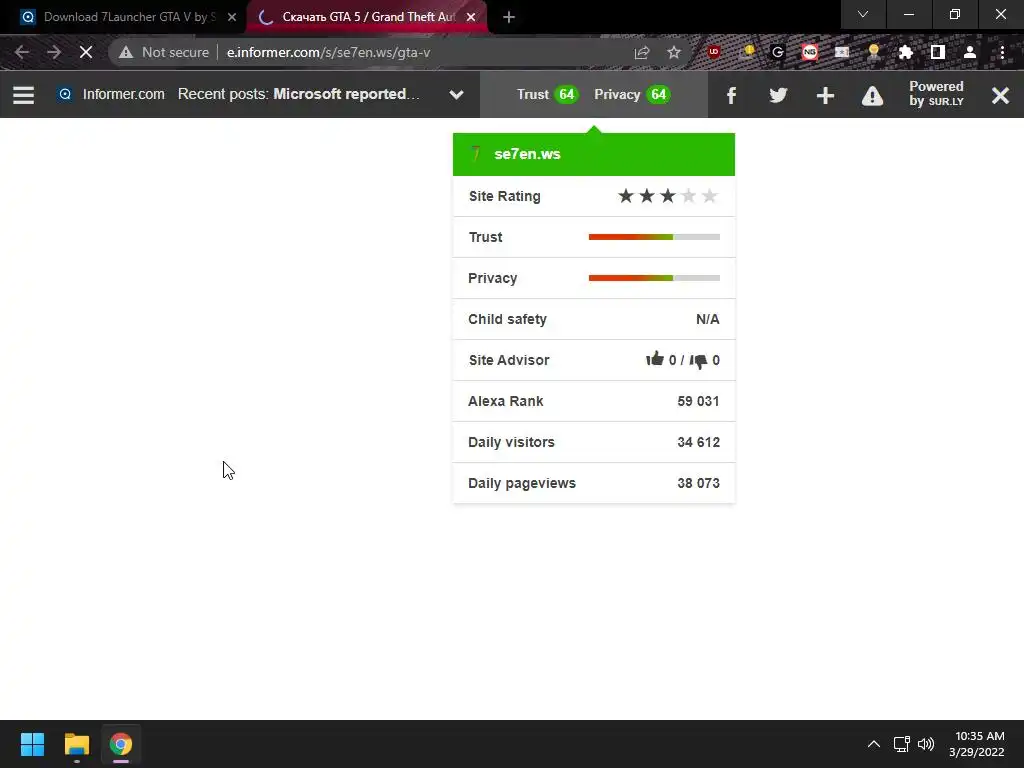
Task: Open File Explorer from taskbar
Action: point(76,744)
